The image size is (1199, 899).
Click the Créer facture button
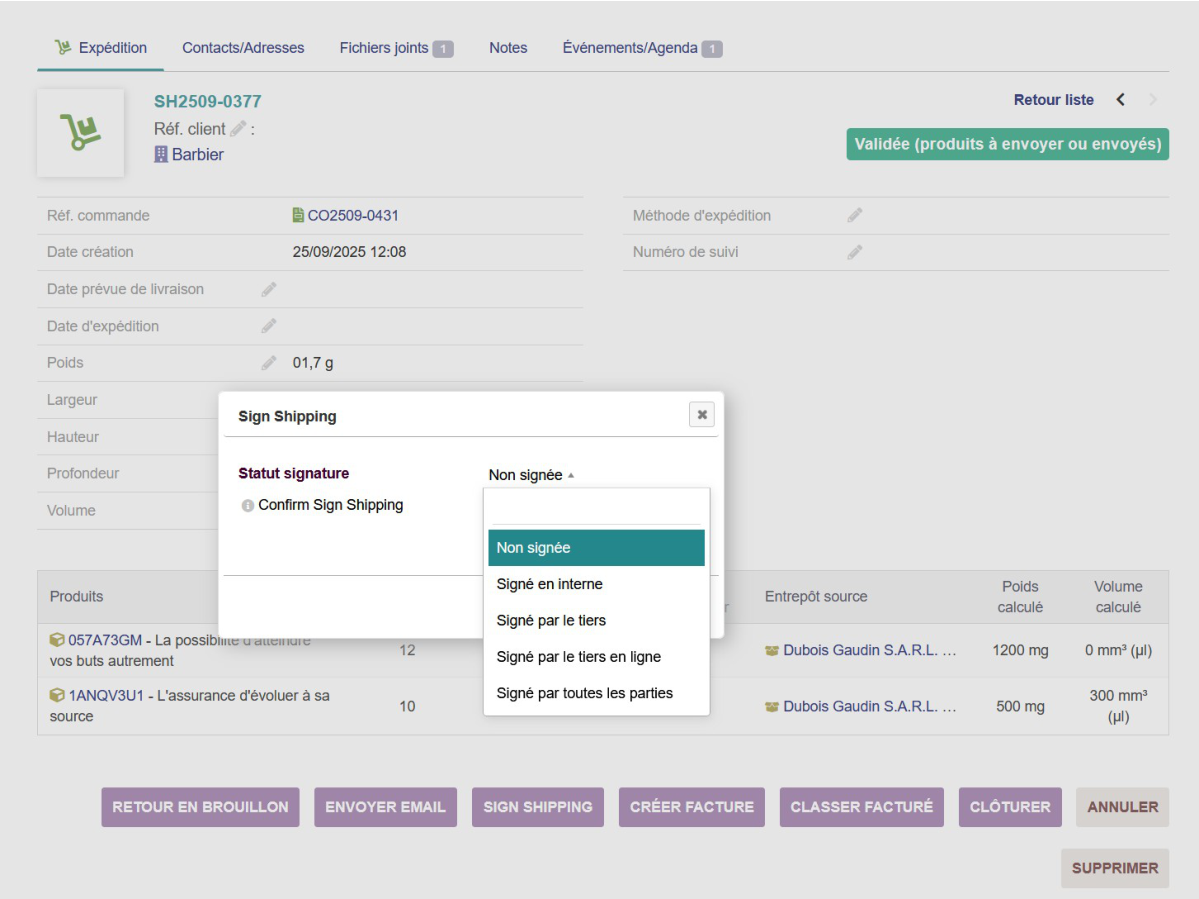click(692, 807)
